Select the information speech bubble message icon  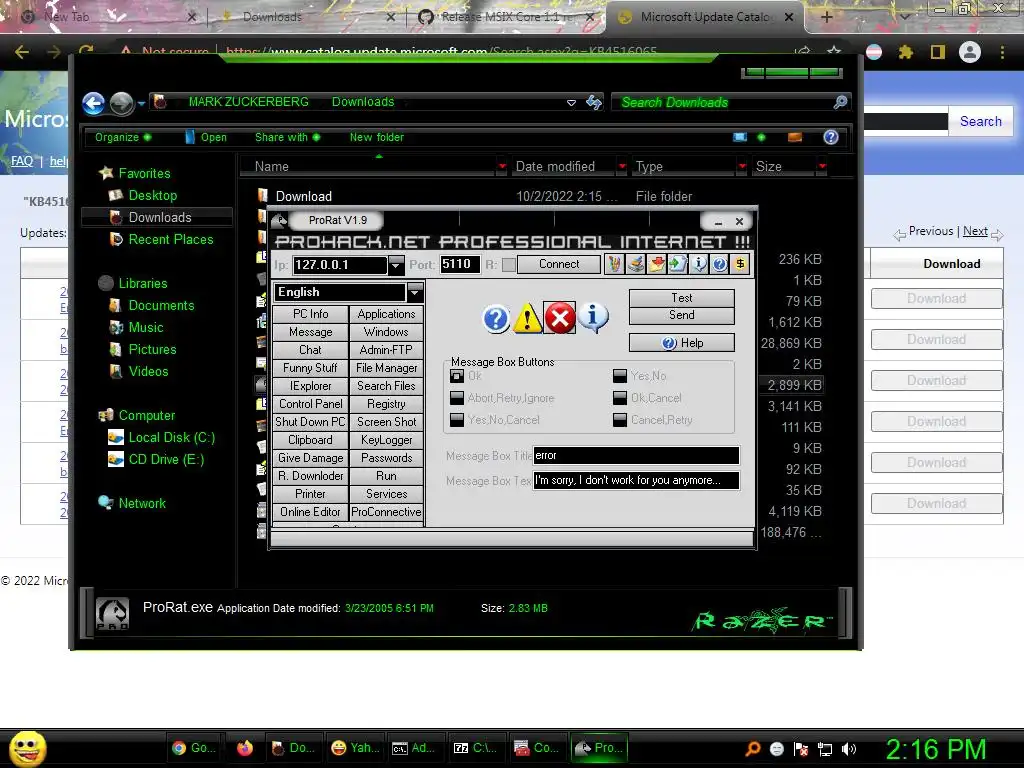tap(593, 318)
